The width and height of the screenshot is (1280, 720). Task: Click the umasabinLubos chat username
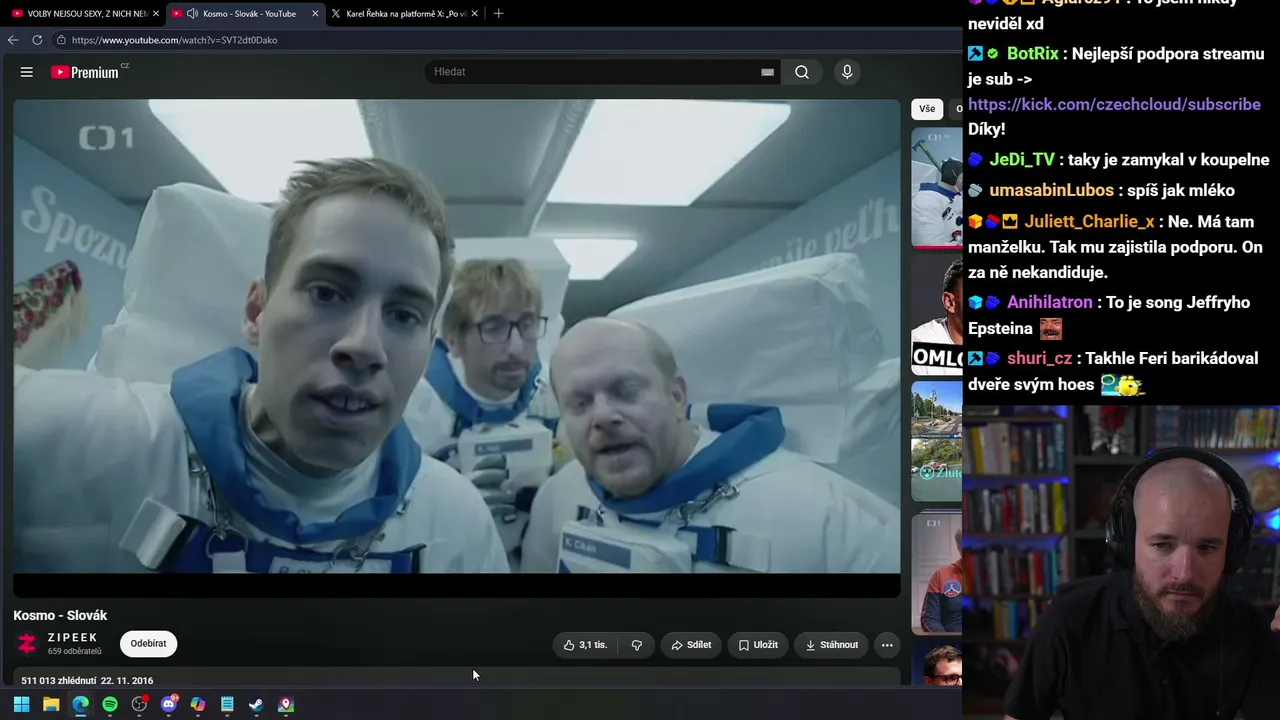[x=1051, y=190]
